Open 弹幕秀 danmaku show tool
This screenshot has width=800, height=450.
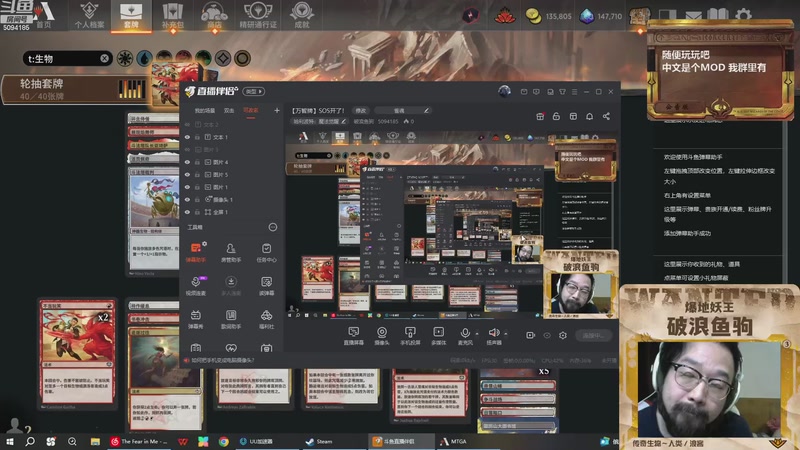[x=196, y=319]
